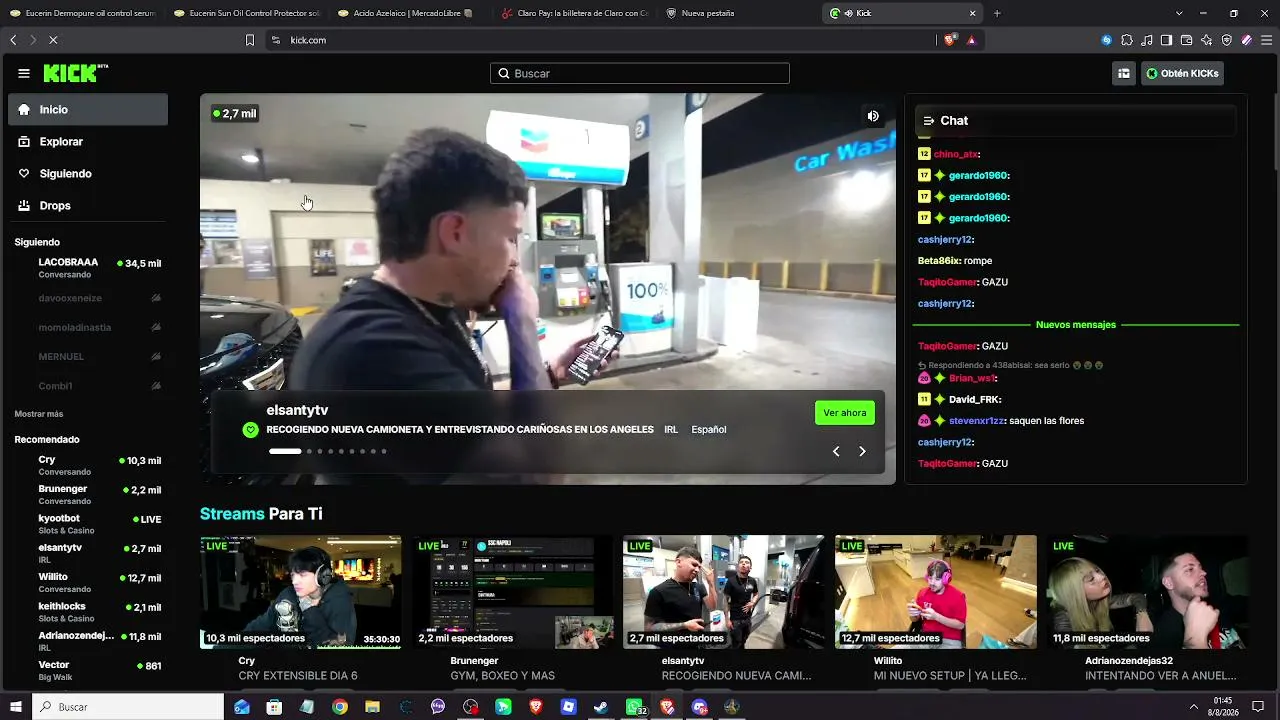The image size is (1280, 720).
Task: Open Vector recommended channel
Action: 88,670
